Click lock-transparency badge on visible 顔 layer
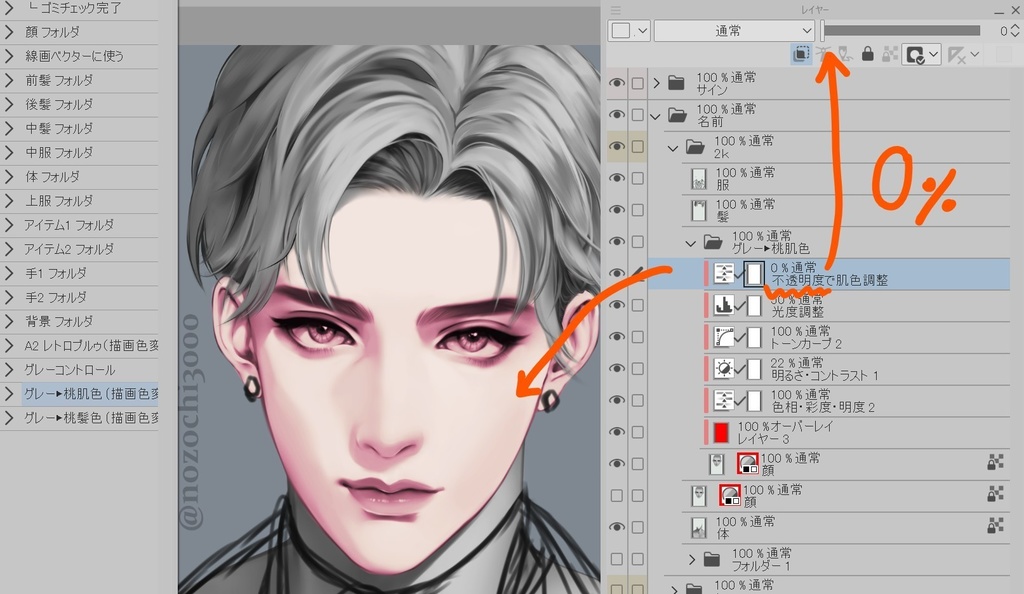Screen dimensions: 1024x594 coord(995,462)
